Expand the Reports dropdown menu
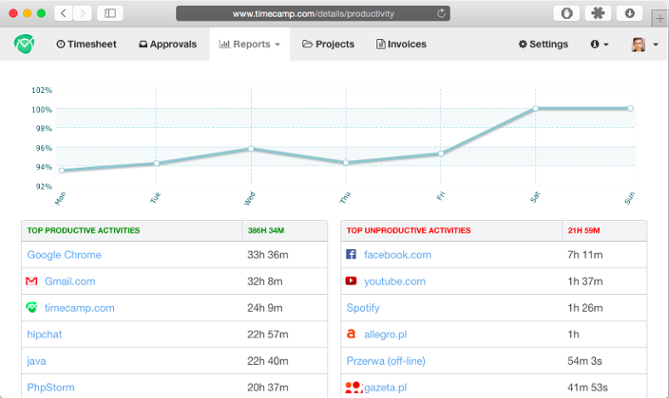 (x=250, y=44)
